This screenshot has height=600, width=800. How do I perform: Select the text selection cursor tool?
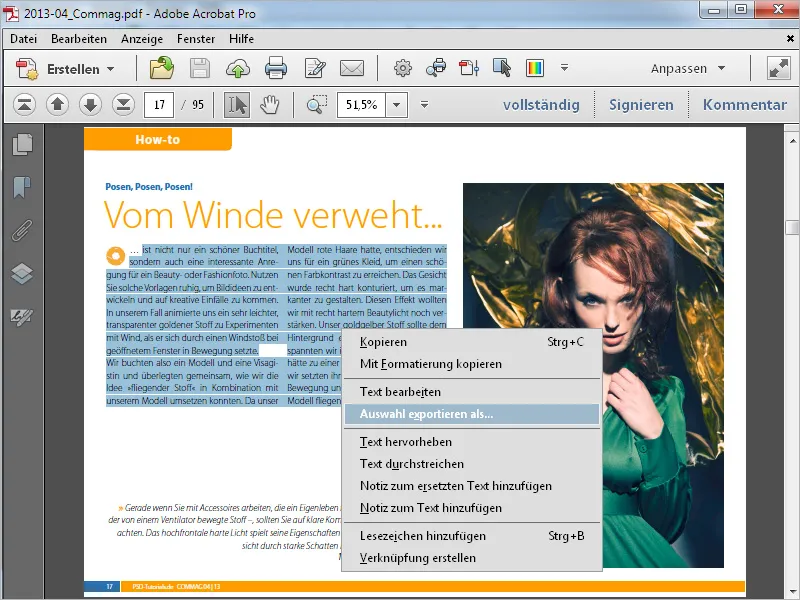click(237, 105)
